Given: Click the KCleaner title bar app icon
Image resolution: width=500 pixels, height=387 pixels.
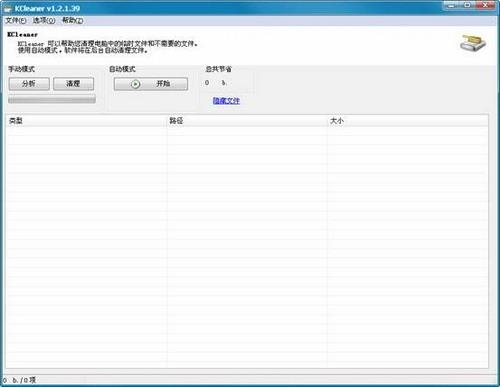Looking at the screenshot, I should pos(8,9).
